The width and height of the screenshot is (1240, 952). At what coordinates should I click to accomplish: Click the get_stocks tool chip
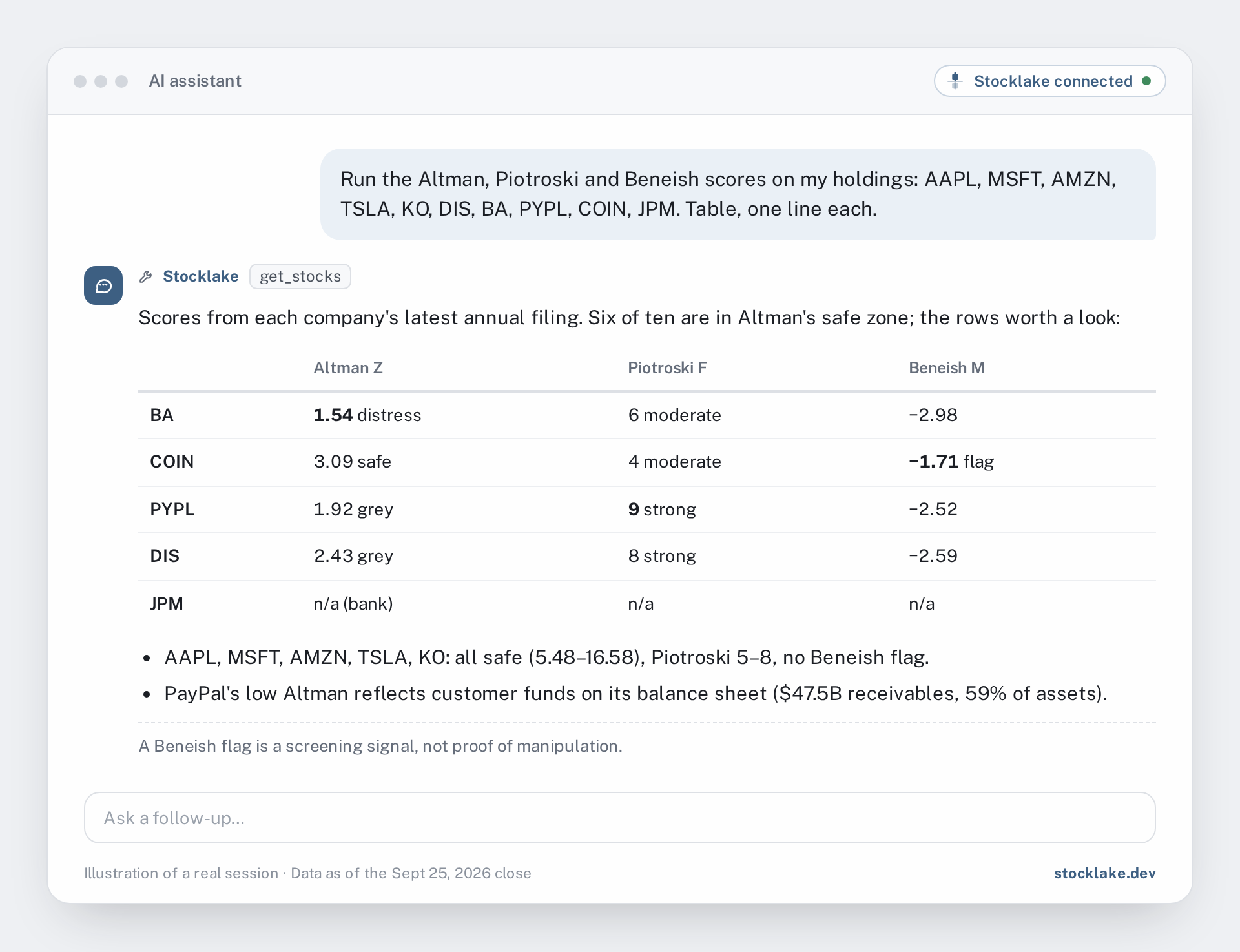pyautogui.click(x=300, y=276)
